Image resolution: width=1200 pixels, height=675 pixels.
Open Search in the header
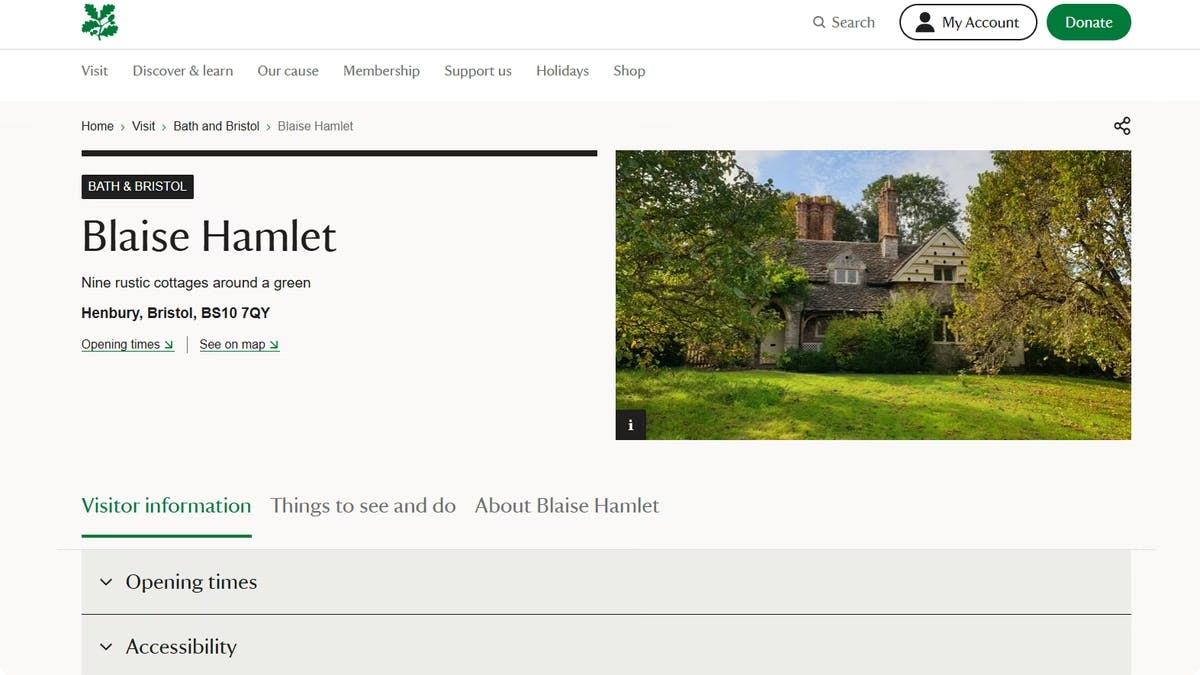tap(844, 22)
